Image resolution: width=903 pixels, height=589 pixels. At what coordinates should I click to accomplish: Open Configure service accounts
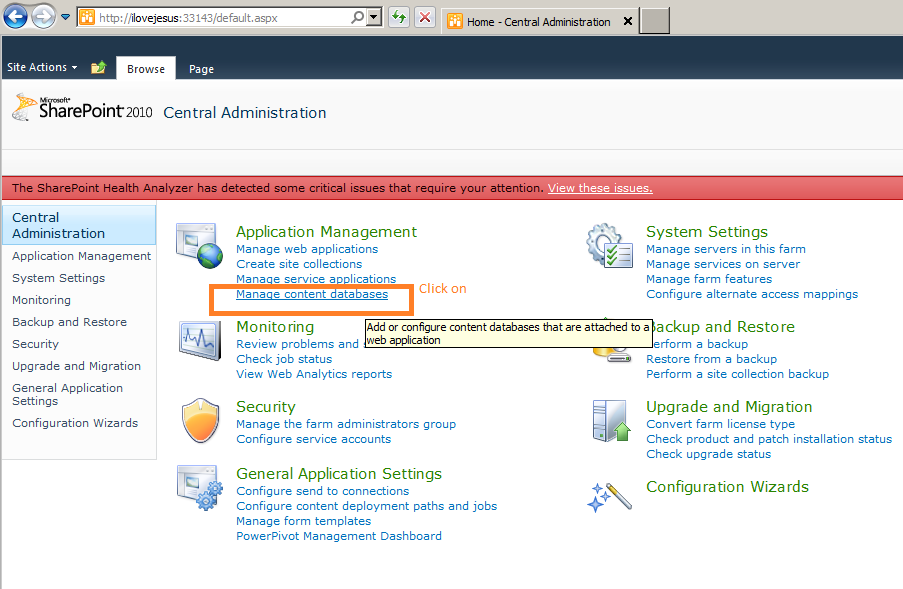(313, 439)
